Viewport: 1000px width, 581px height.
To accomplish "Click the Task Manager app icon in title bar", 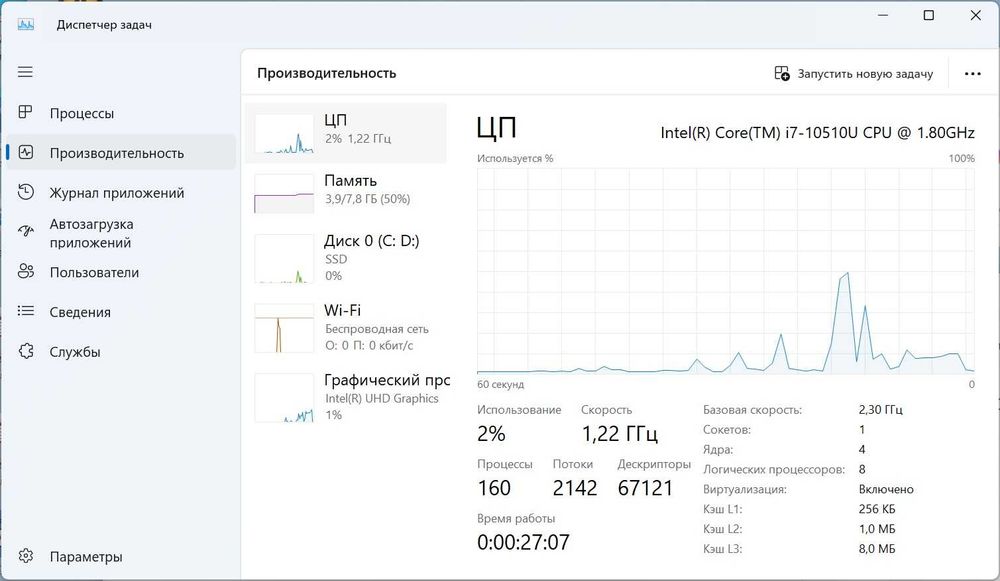I will 26,25.
